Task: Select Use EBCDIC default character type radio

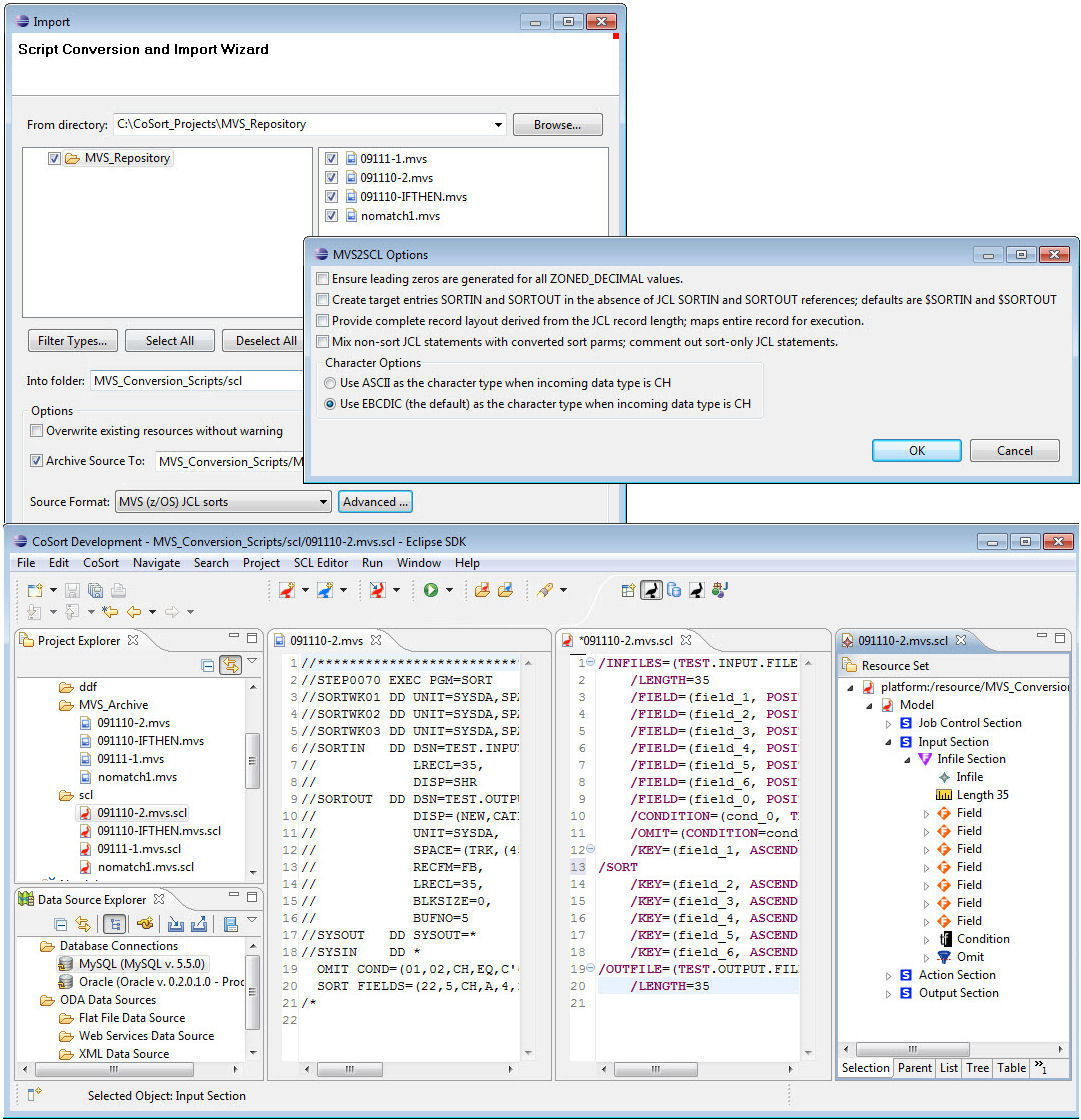Action: pos(330,404)
